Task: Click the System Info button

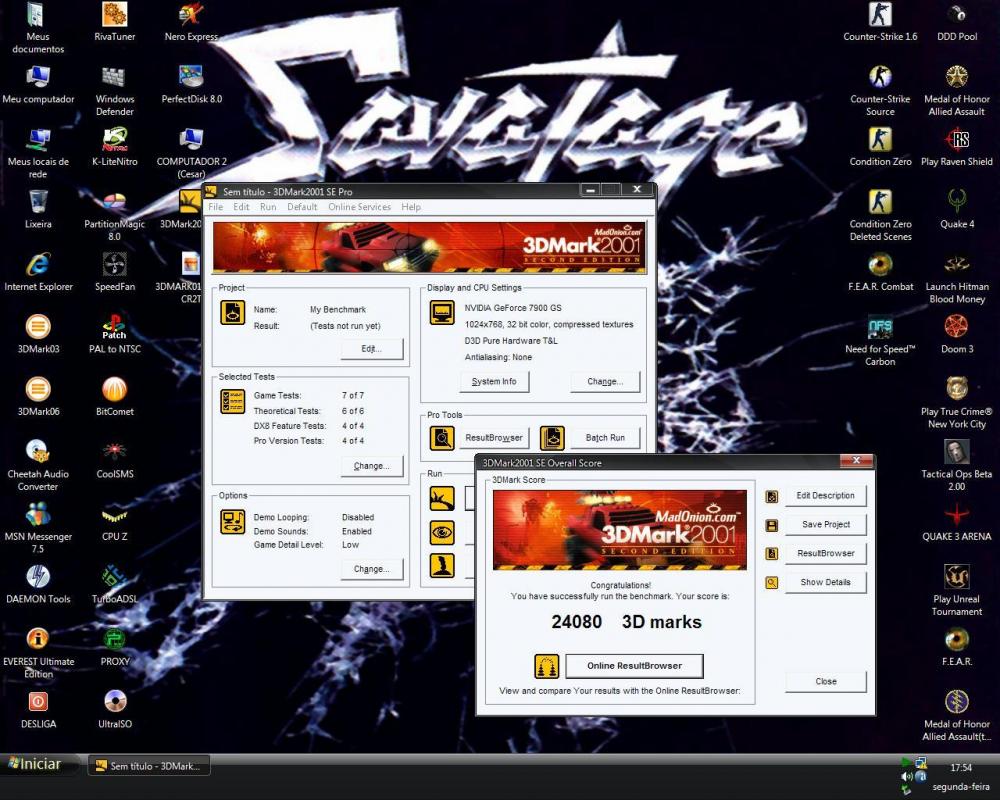Action: coord(494,381)
